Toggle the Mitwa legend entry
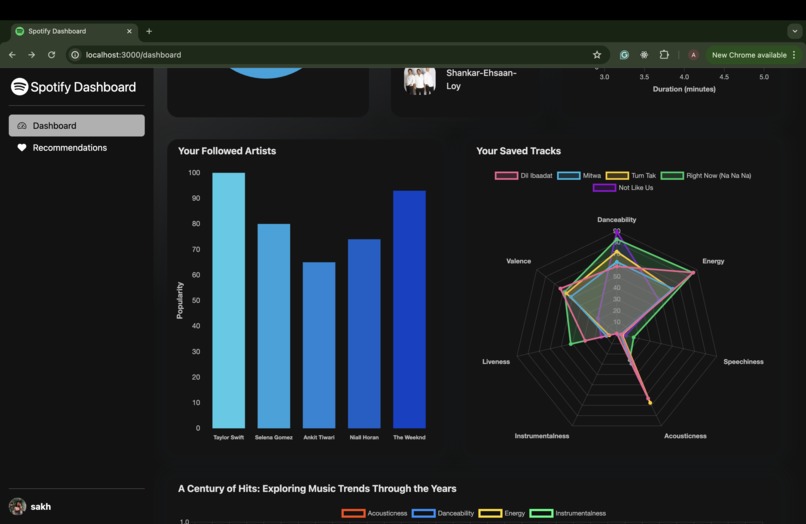 (x=579, y=175)
